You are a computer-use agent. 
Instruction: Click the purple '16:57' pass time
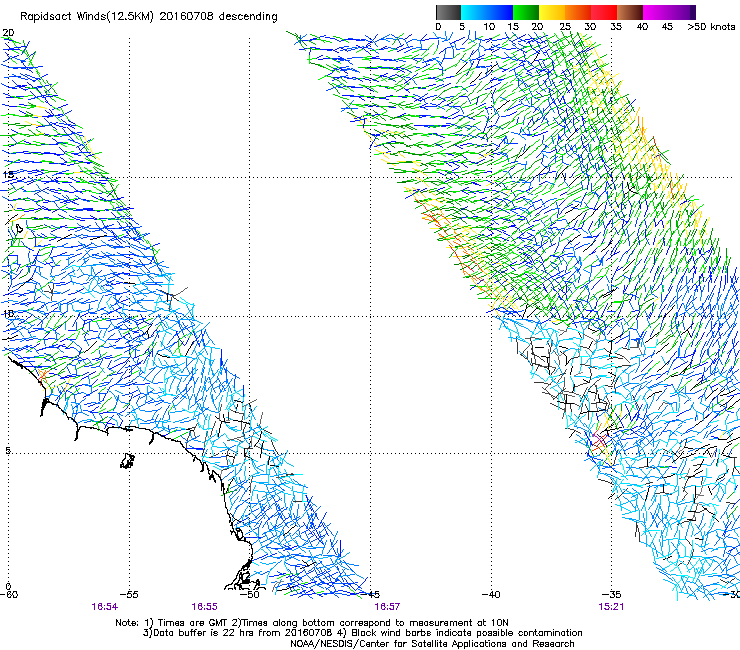(387, 607)
